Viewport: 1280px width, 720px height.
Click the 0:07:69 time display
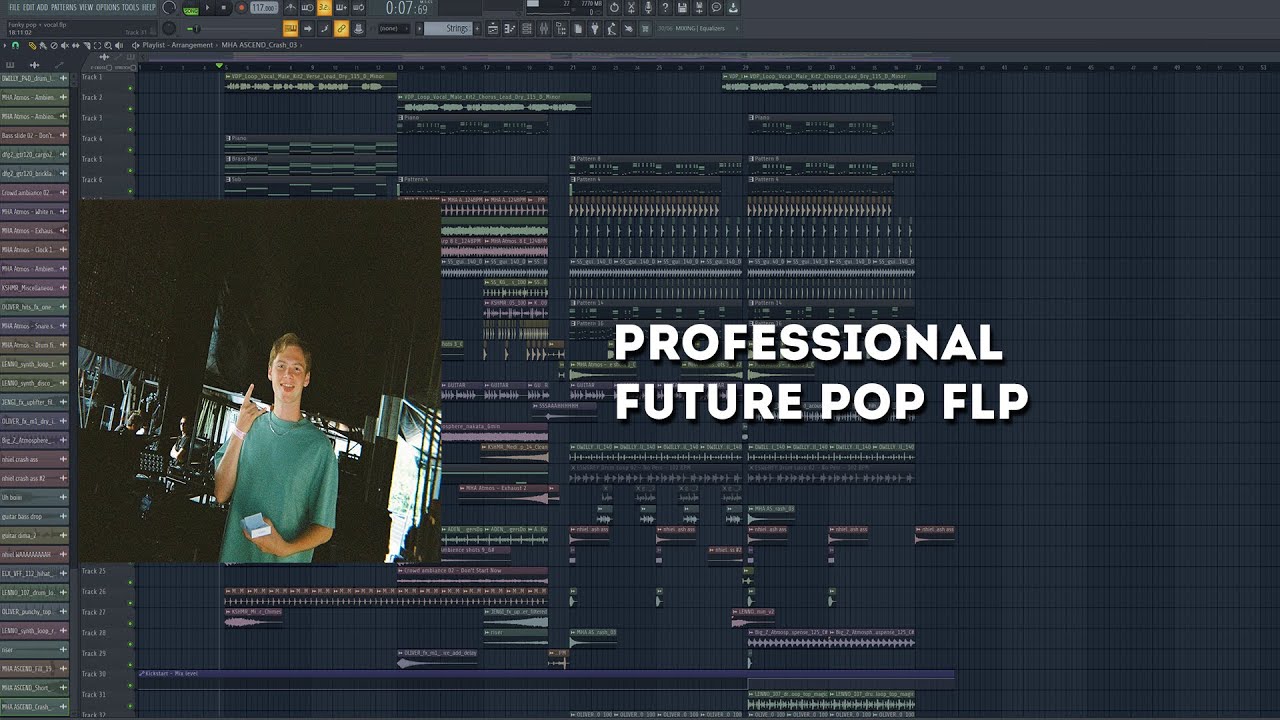click(x=406, y=8)
